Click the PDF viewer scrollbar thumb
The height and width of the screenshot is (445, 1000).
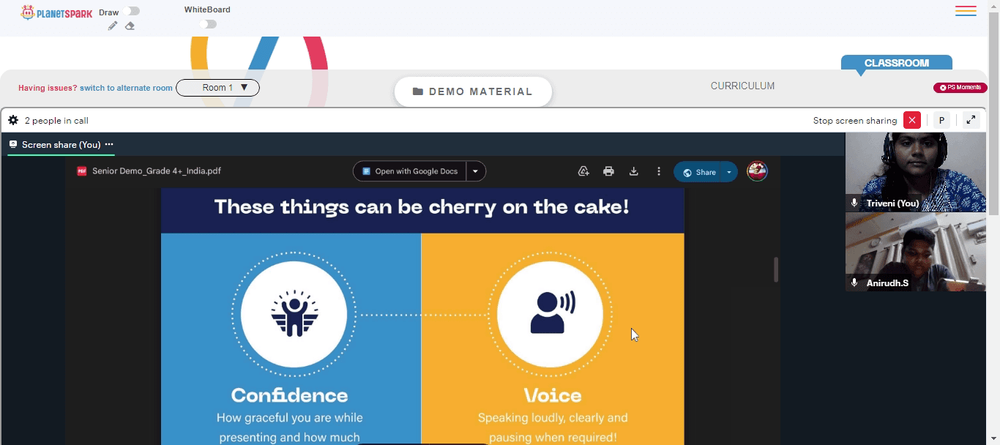pyautogui.click(x=776, y=270)
